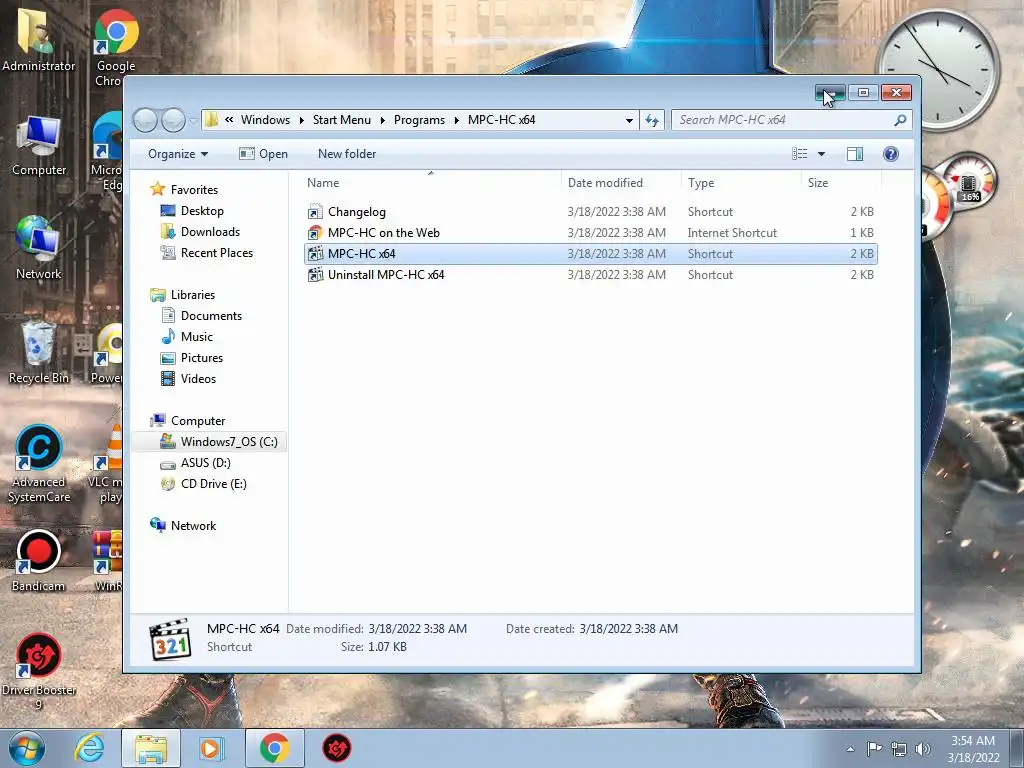Click the Windows Explorer taskbar button
Screen dimensions: 1024x768
[x=151, y=748]
